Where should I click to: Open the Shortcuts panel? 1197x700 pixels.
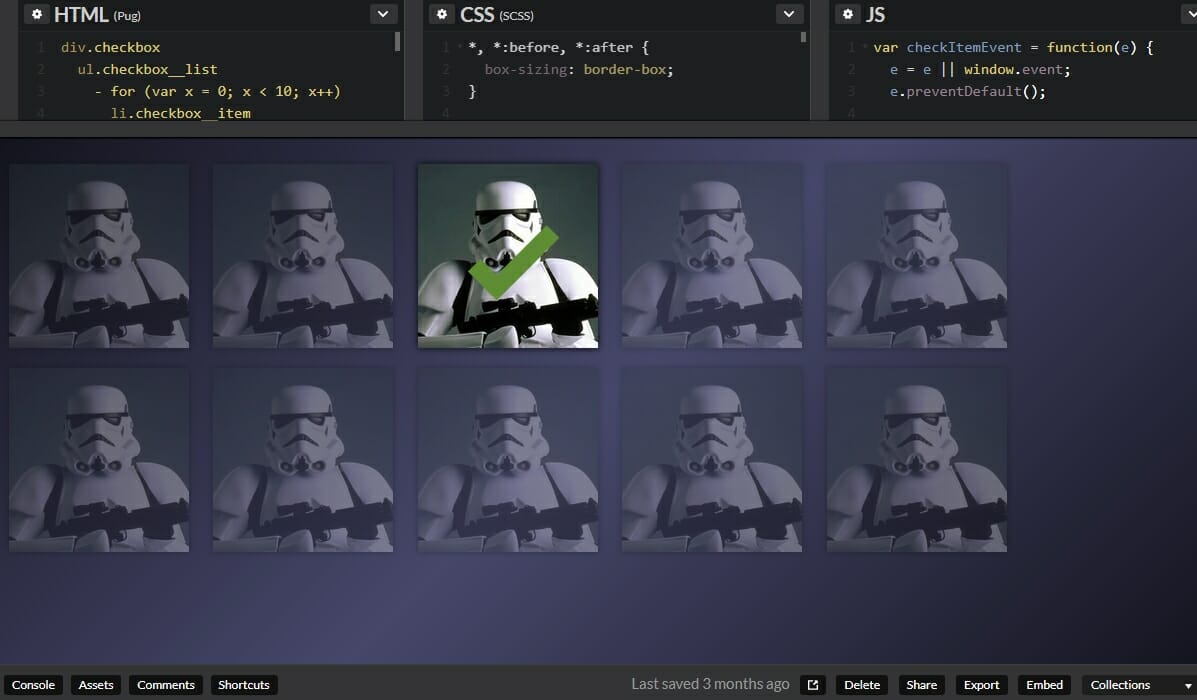click(243, 684)
